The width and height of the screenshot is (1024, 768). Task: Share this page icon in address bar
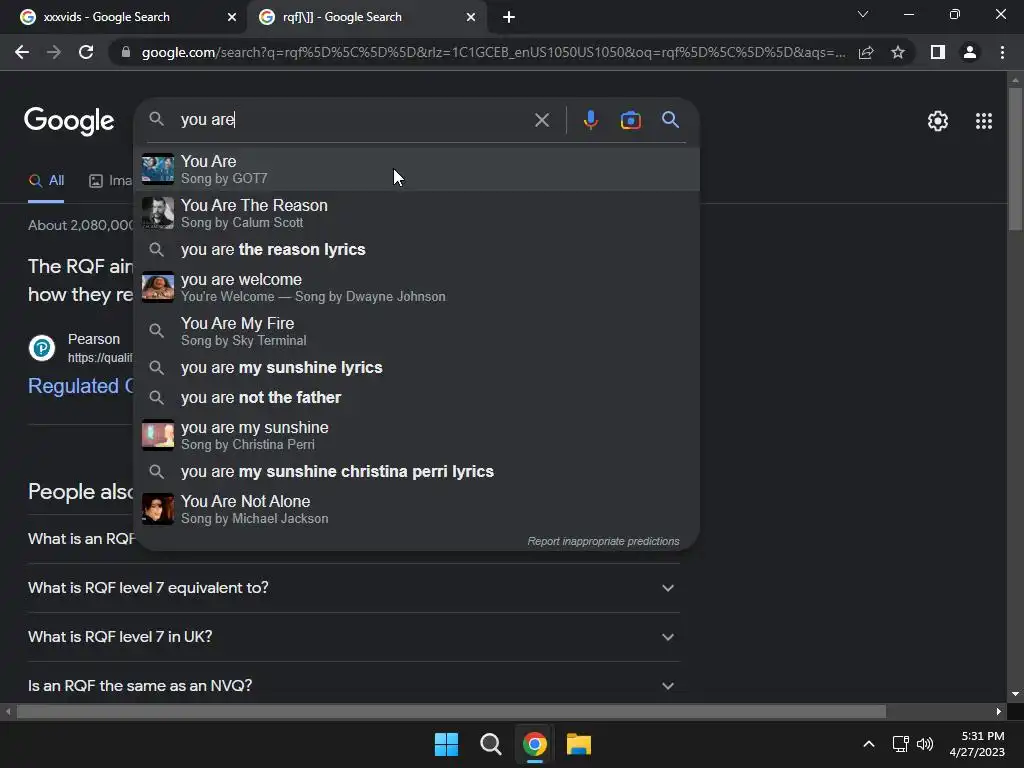pos(866,52)
